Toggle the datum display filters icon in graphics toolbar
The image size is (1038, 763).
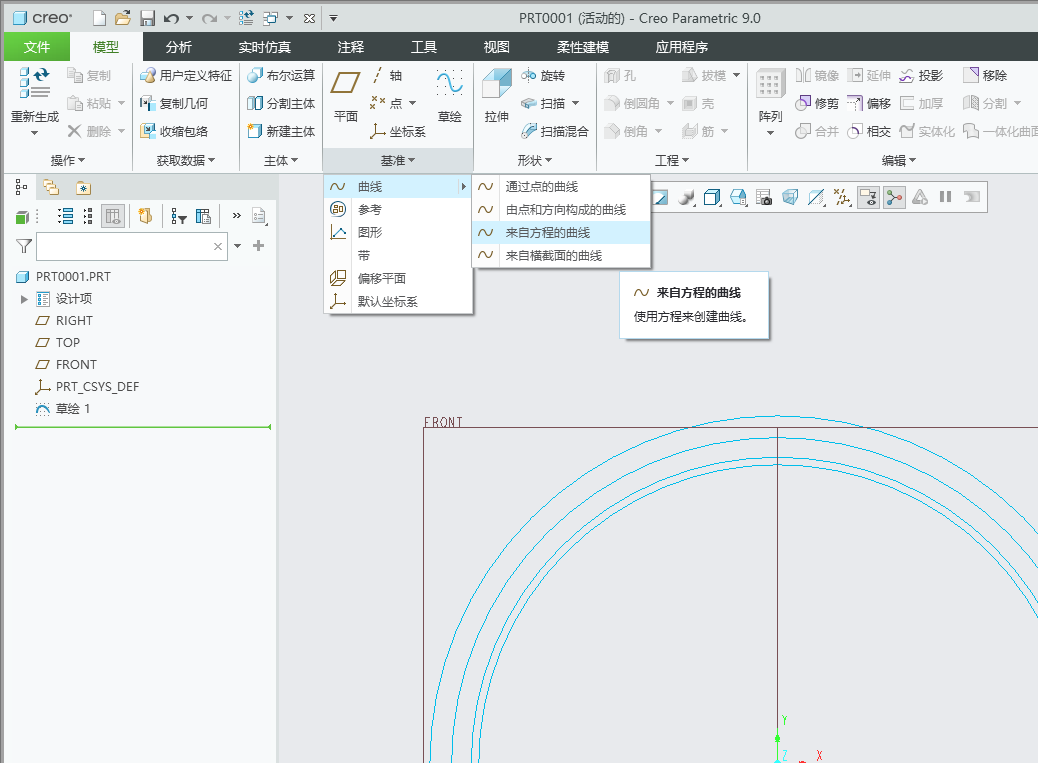point(841,197)
